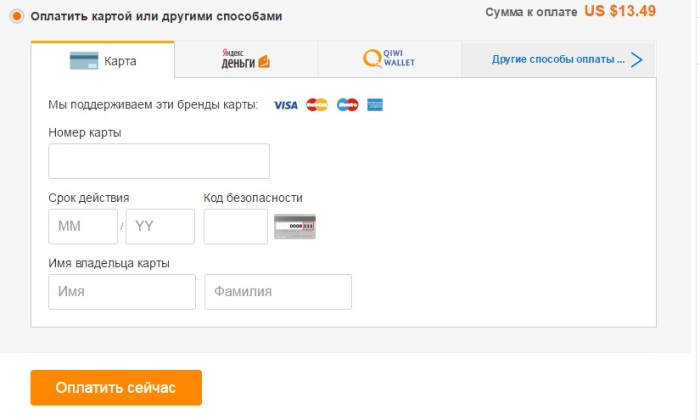700x420 pixels.
Task: Click the 'Фамилия' cardholder surname field
Action: click(278, 292)
